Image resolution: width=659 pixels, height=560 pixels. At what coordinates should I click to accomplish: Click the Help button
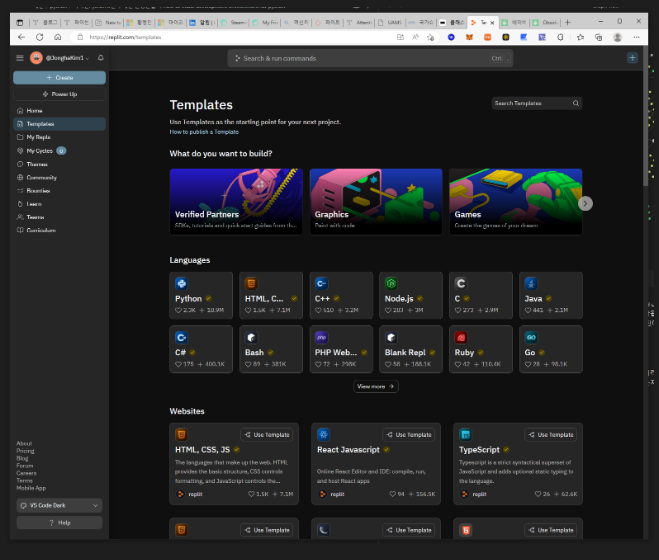coord(59,523)
